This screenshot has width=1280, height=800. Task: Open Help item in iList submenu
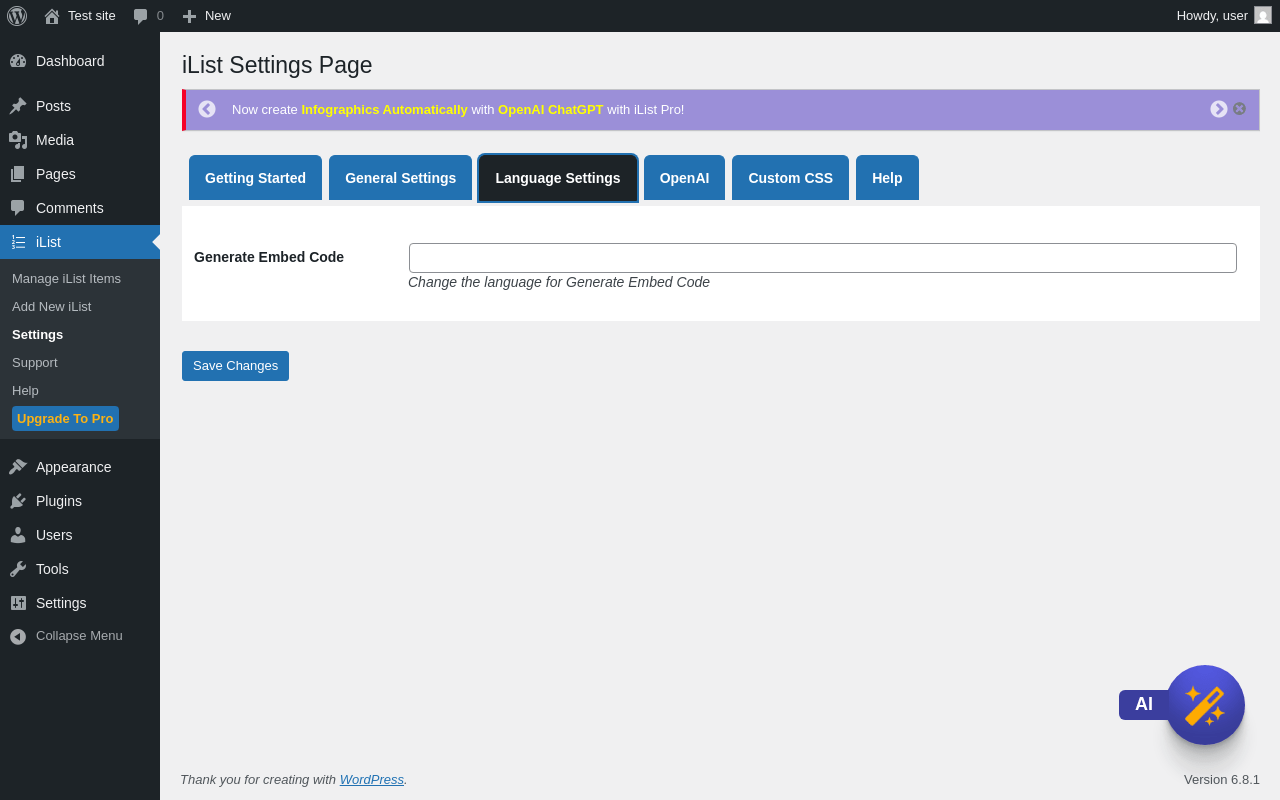[x=25, y=391]
